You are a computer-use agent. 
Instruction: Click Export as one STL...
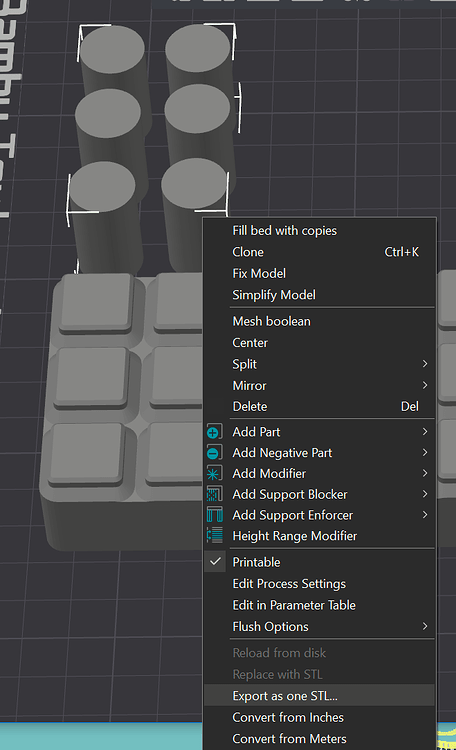[x=320, y=696]
